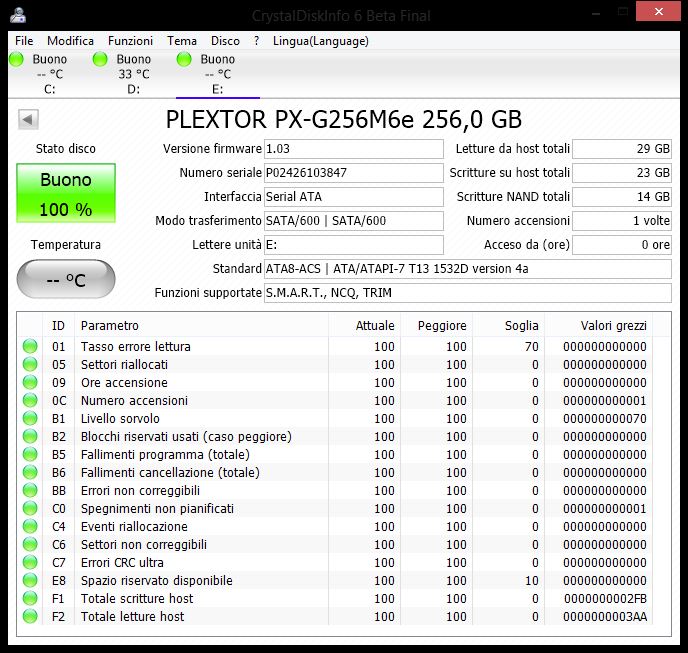Click status icon for Ore accensione row
Image resolution: width=688 pixels, height=653 pixels.
pos(30,382)
